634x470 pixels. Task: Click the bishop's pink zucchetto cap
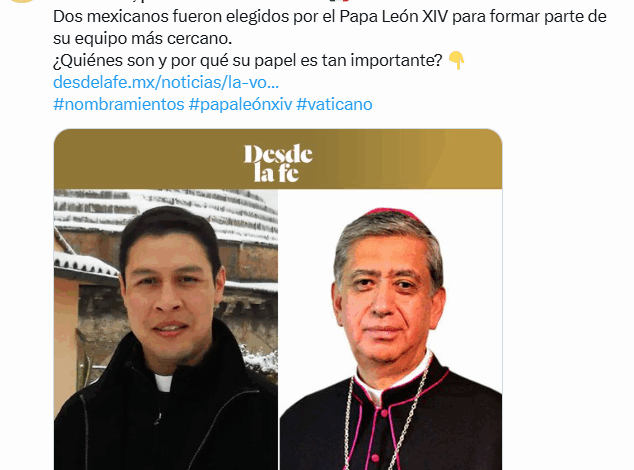(x=390, y=213)
